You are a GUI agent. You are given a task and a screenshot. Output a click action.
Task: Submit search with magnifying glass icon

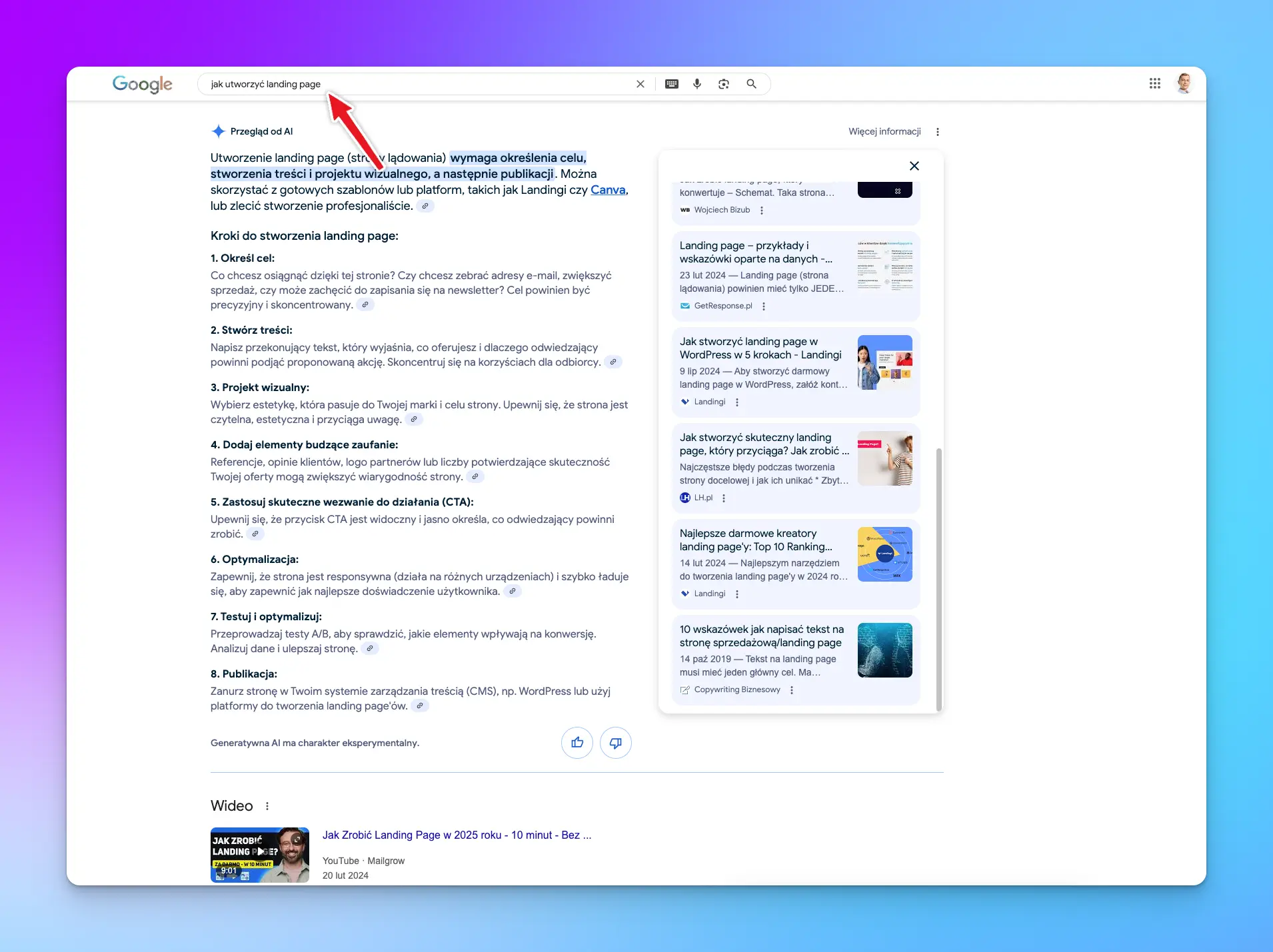pos(751,84)
